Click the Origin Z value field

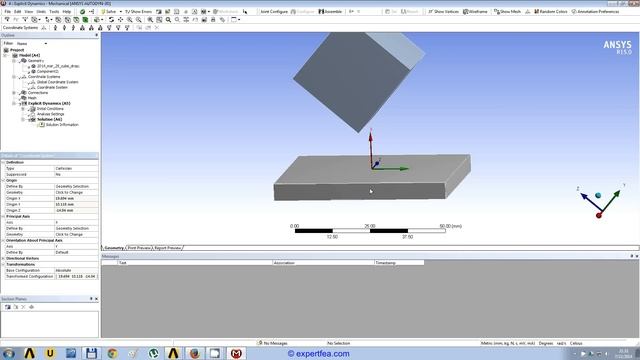click(76, 210)
